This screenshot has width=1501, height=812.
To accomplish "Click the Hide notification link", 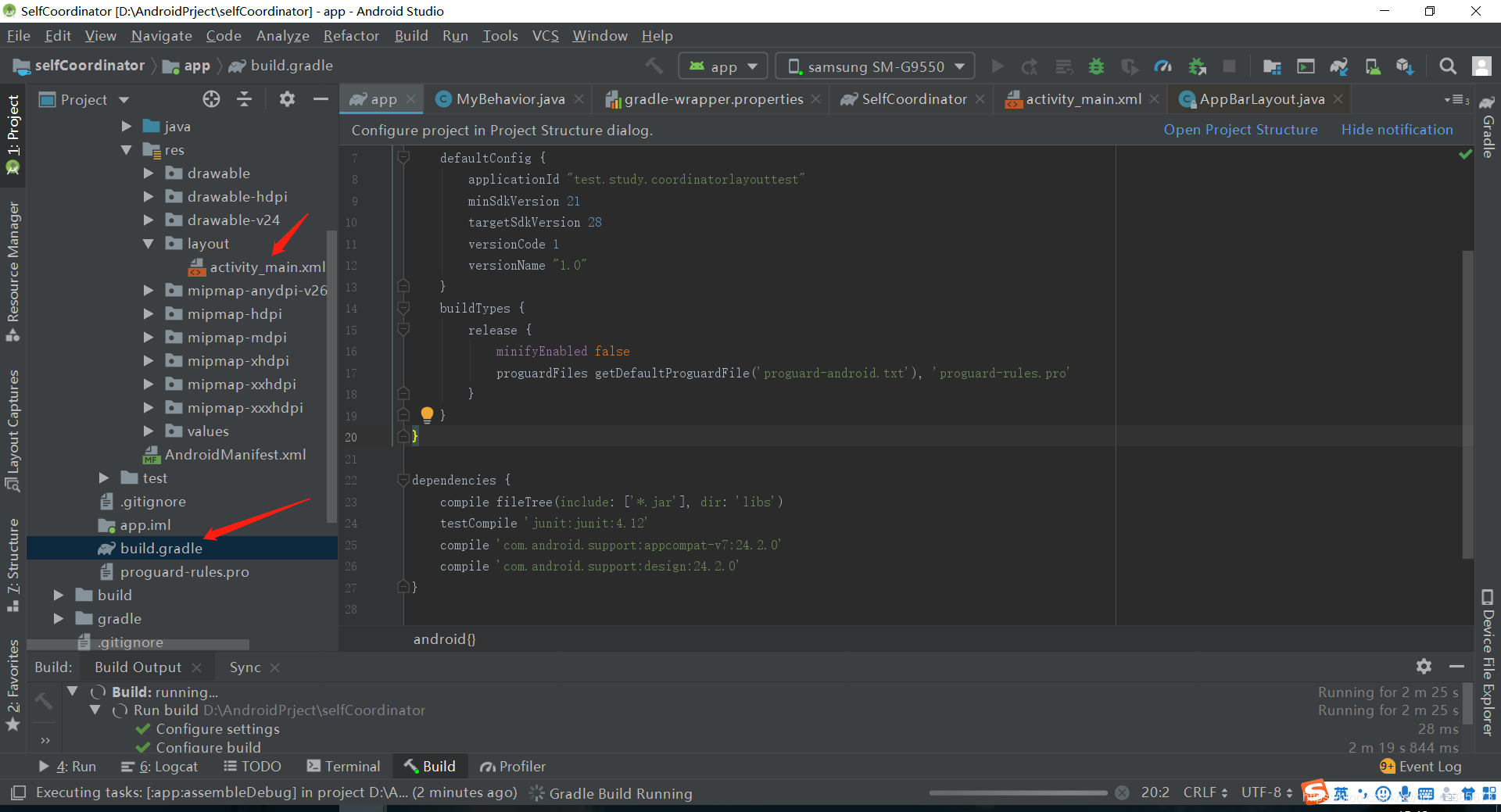I will (1398, 130).
